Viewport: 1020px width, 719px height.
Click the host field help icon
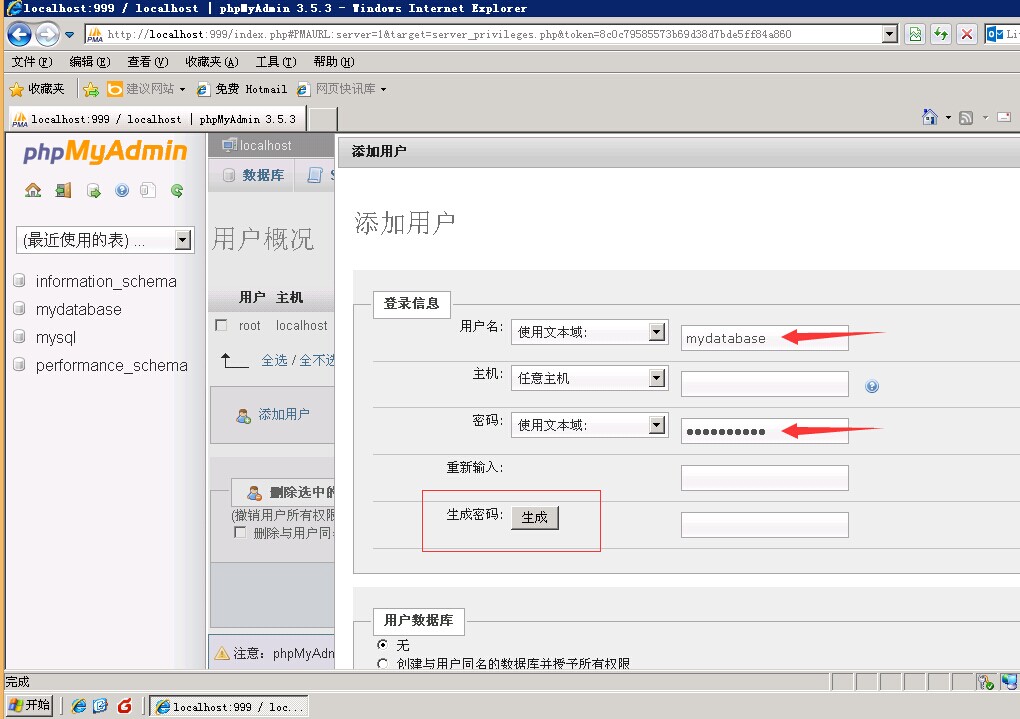pyautogui.click(x=872, y=386)
